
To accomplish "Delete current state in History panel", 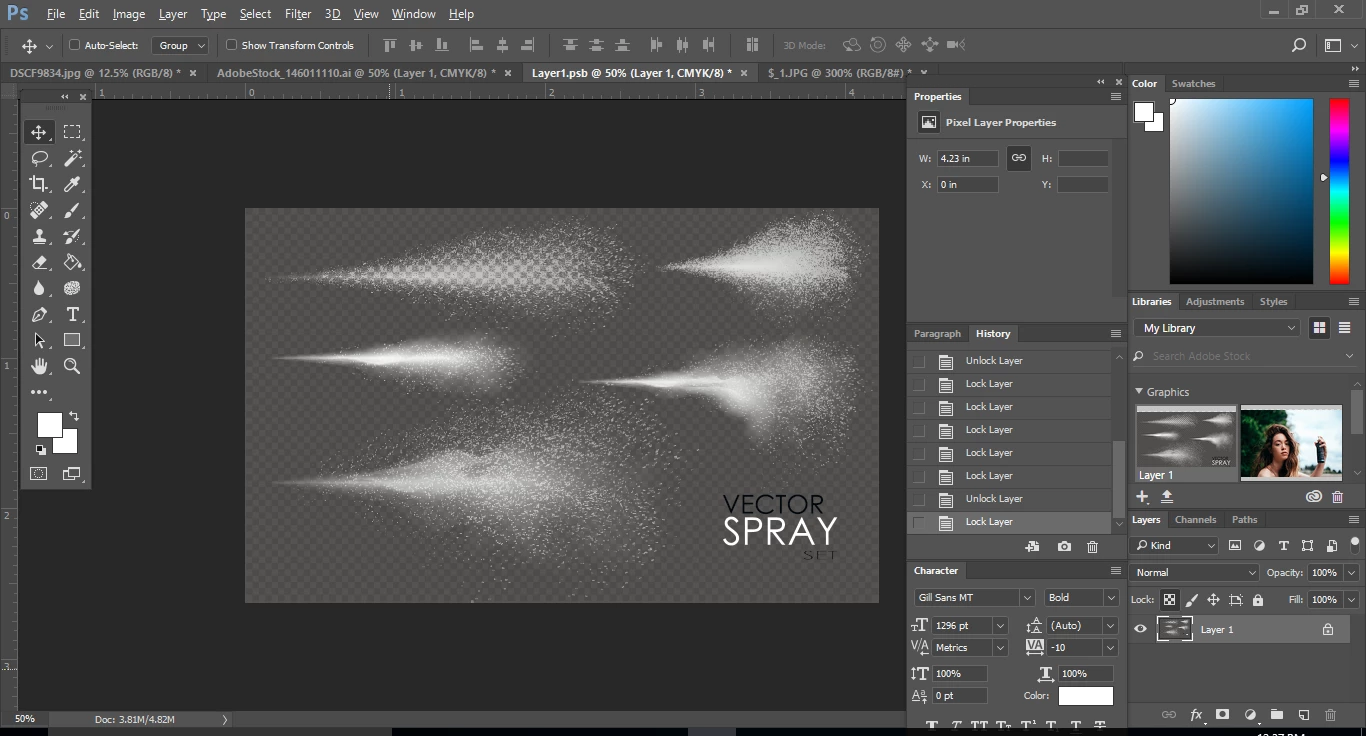I will tap(1092, 547).
